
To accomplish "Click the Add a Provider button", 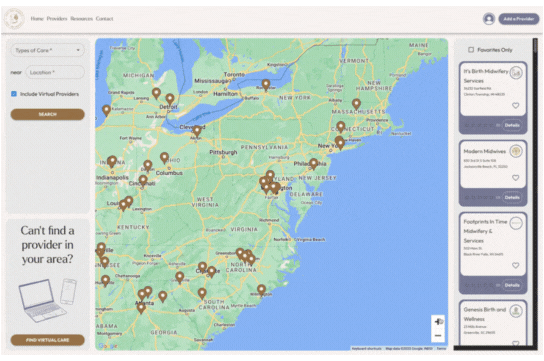I will [519, 19].
